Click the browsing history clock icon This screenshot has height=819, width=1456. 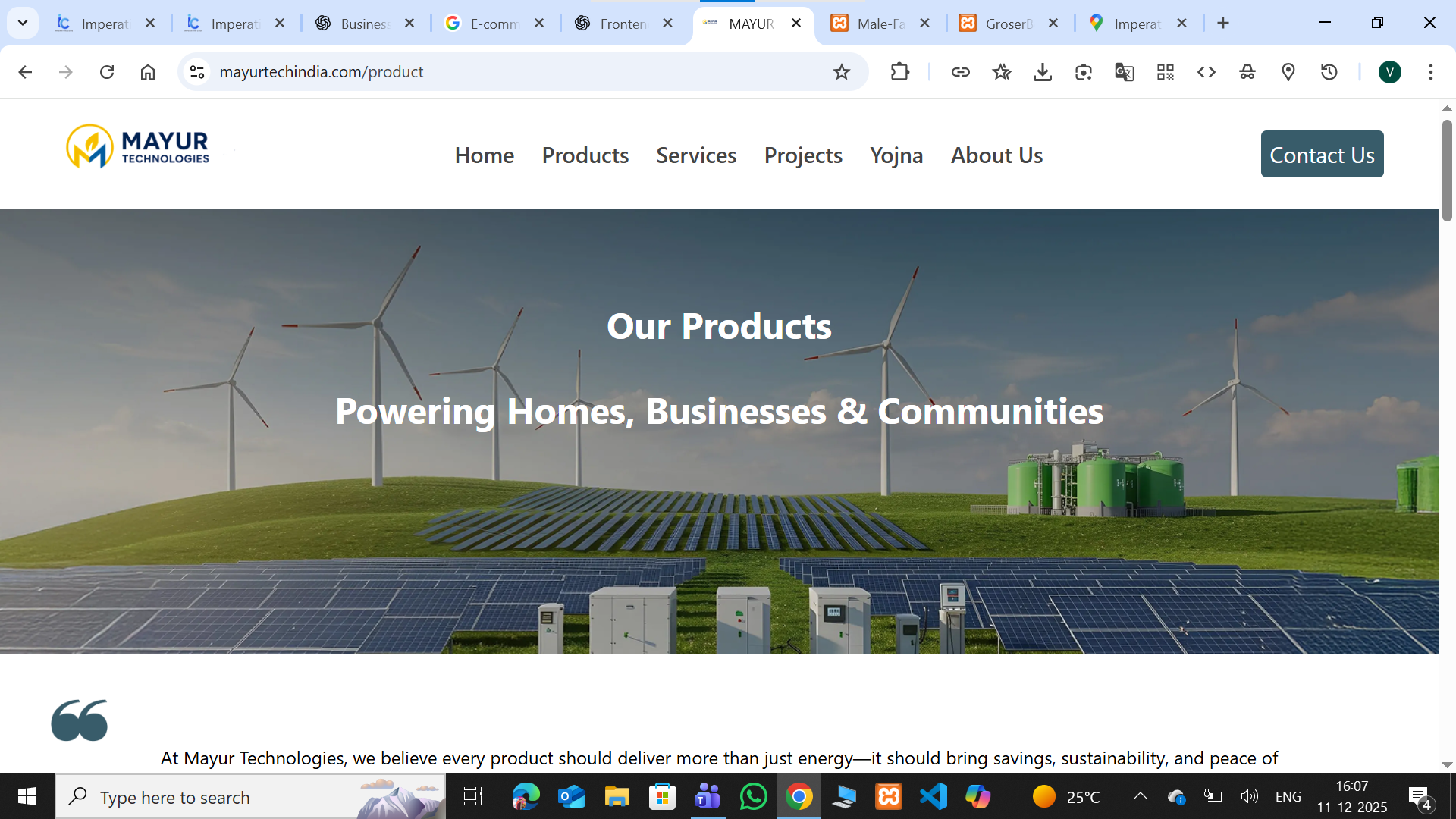1329,72
